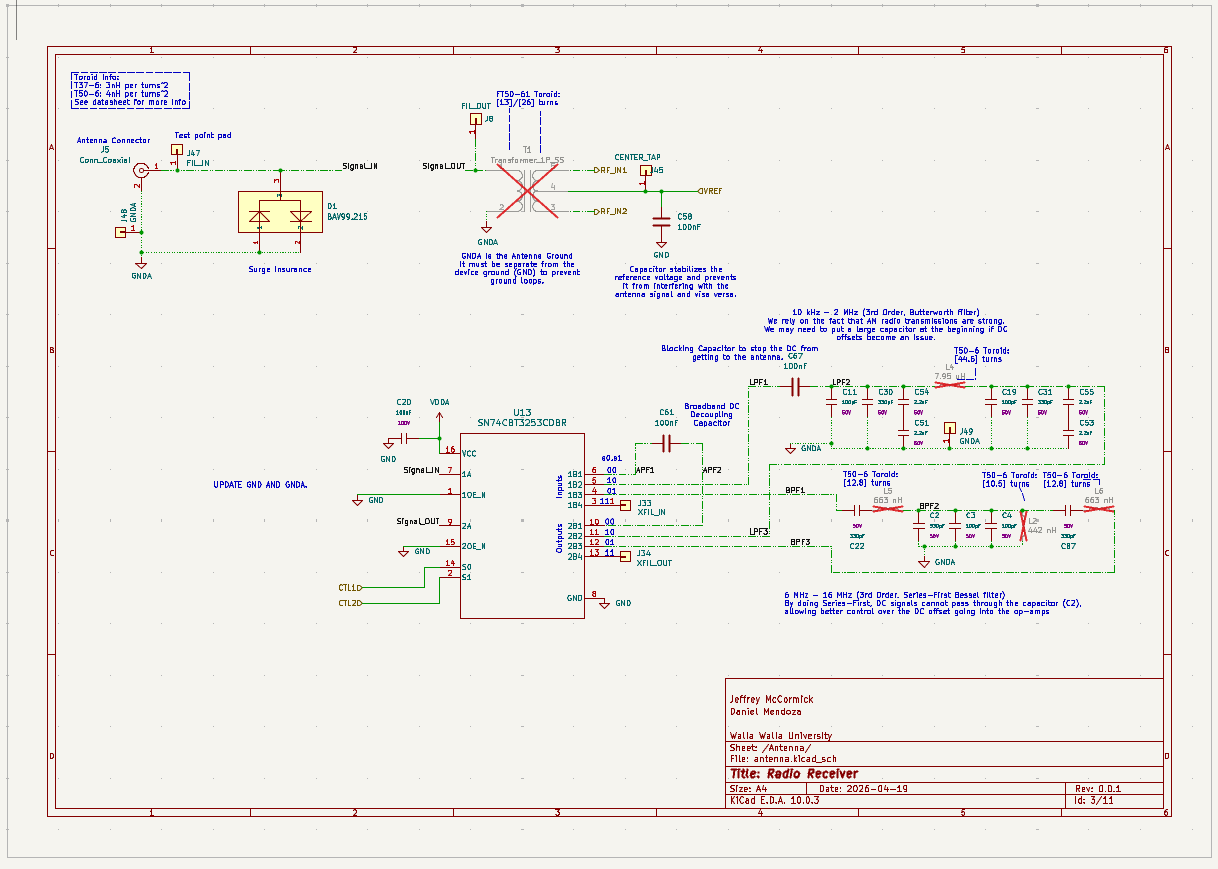The width and height of the screenshot is (1218, 869).
Task: Select the C30 330pF capacitor
Action: point(866,402)
